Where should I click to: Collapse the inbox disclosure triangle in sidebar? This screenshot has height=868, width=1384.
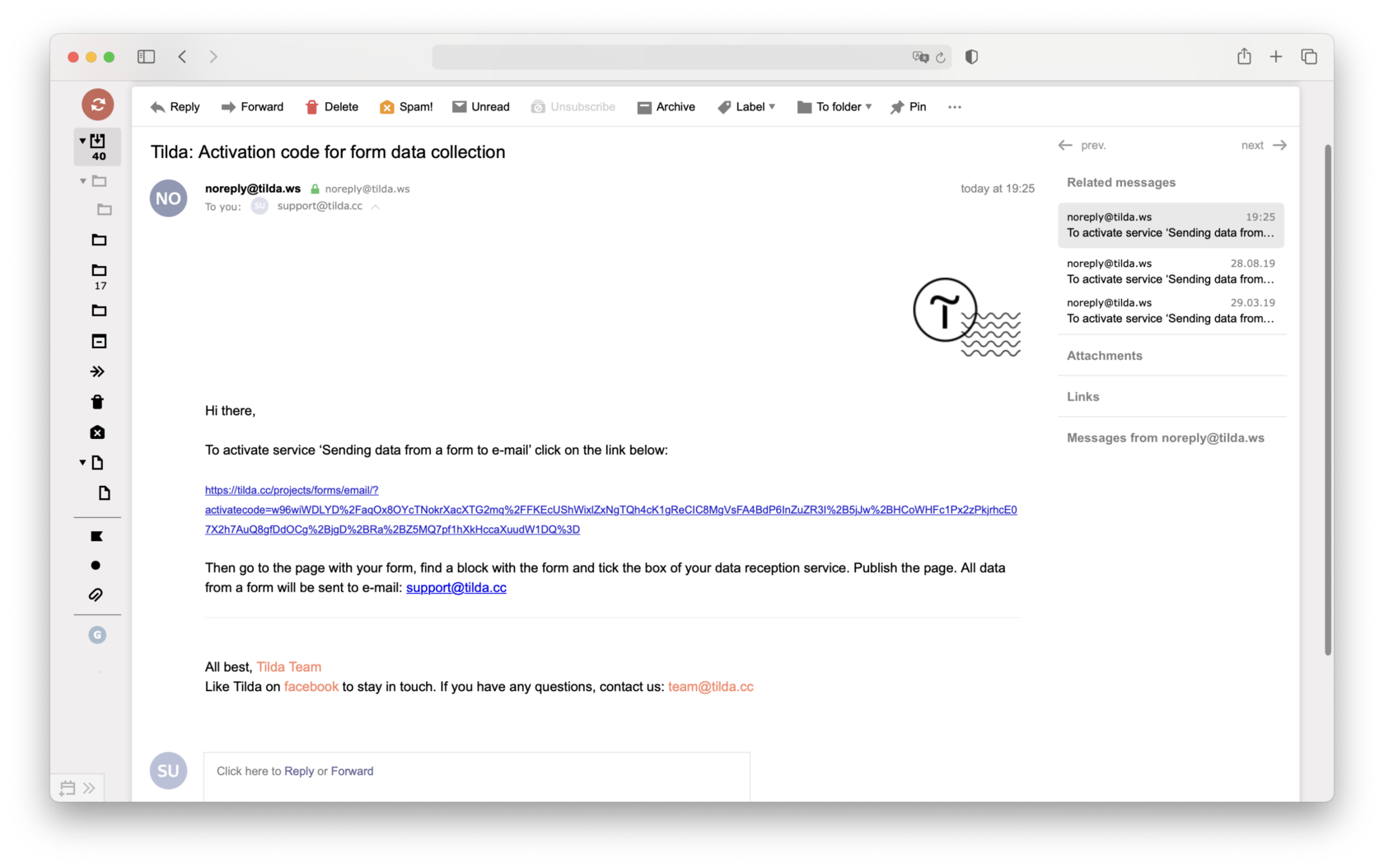point(82,139)
